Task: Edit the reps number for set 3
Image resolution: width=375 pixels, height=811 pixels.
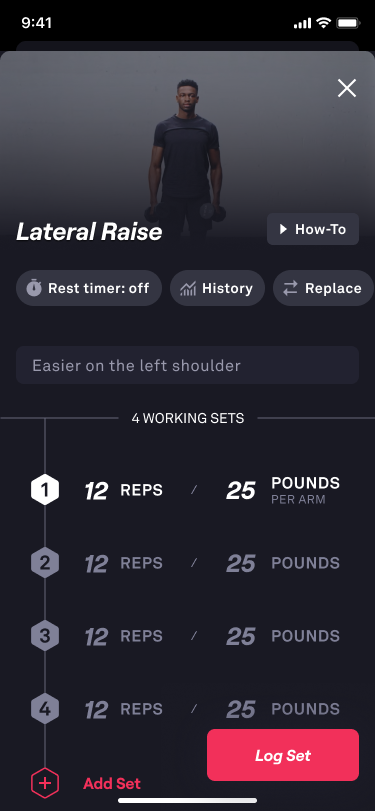Action: [x=97, y=637]
